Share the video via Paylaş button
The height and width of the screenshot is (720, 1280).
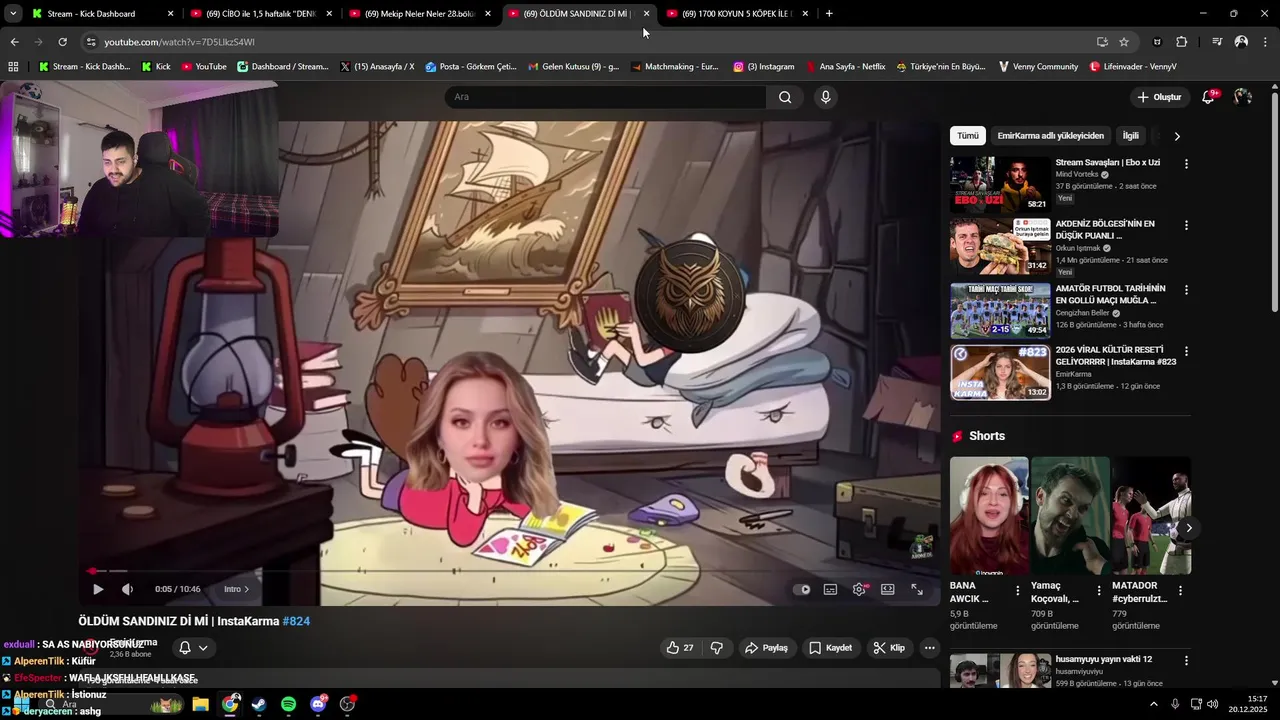click(x=767, y=648)
